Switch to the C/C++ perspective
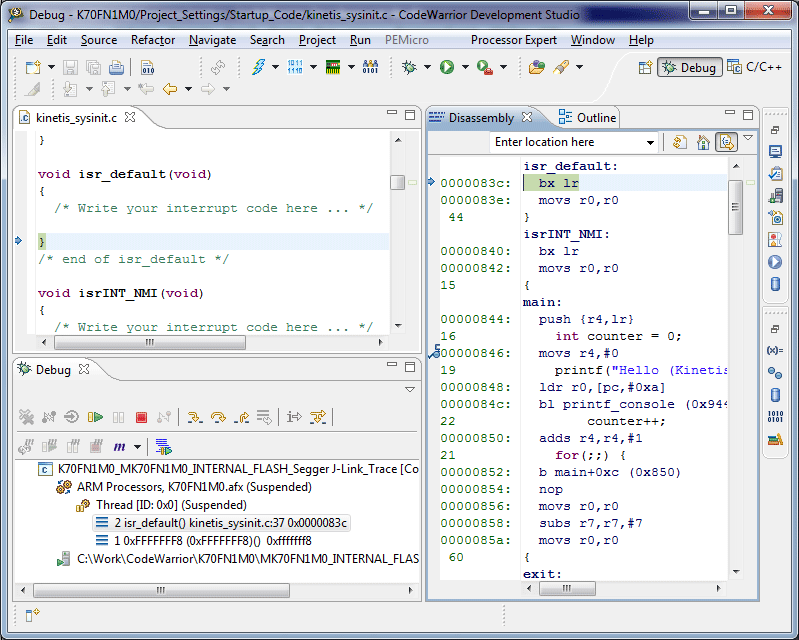799x640 pixels. [x=755, y=67]
